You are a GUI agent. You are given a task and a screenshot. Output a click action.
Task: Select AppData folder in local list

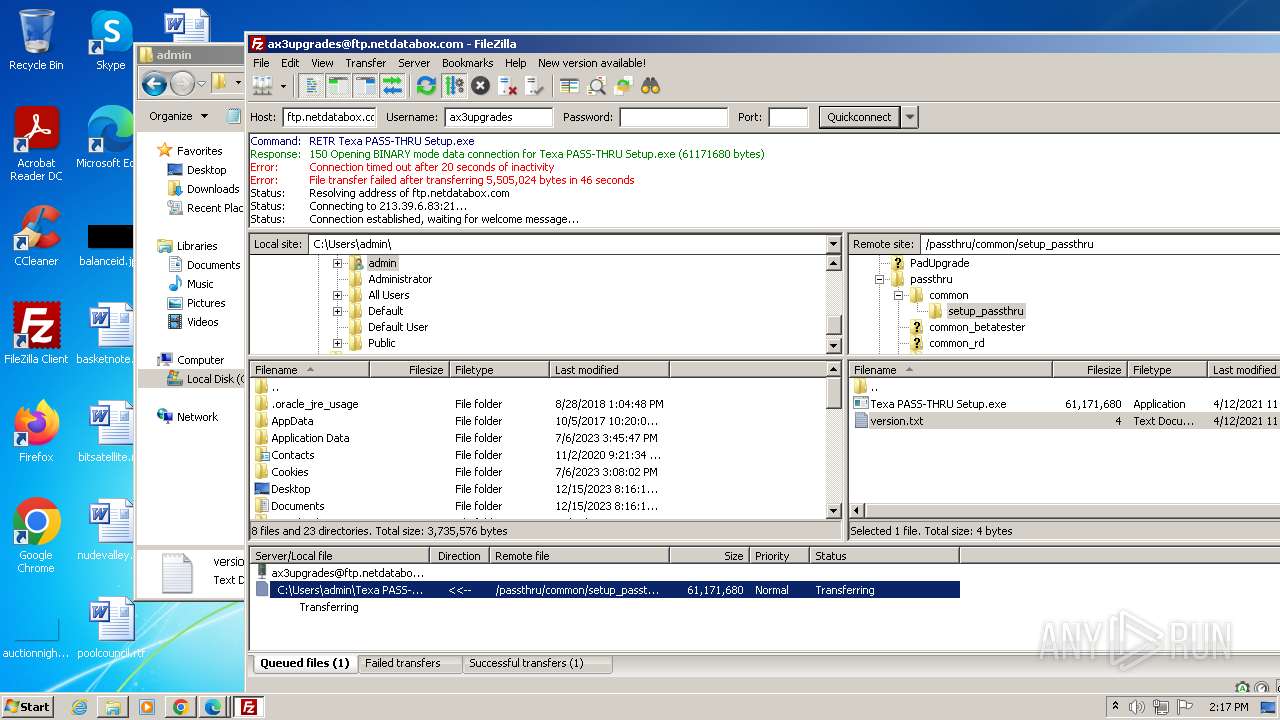pos(292,421)
